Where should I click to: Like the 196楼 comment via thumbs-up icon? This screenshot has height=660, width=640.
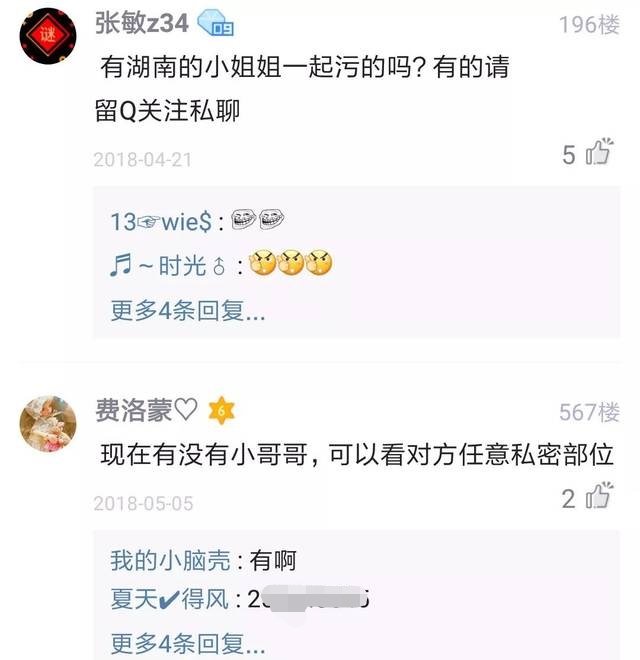point(599,152)
